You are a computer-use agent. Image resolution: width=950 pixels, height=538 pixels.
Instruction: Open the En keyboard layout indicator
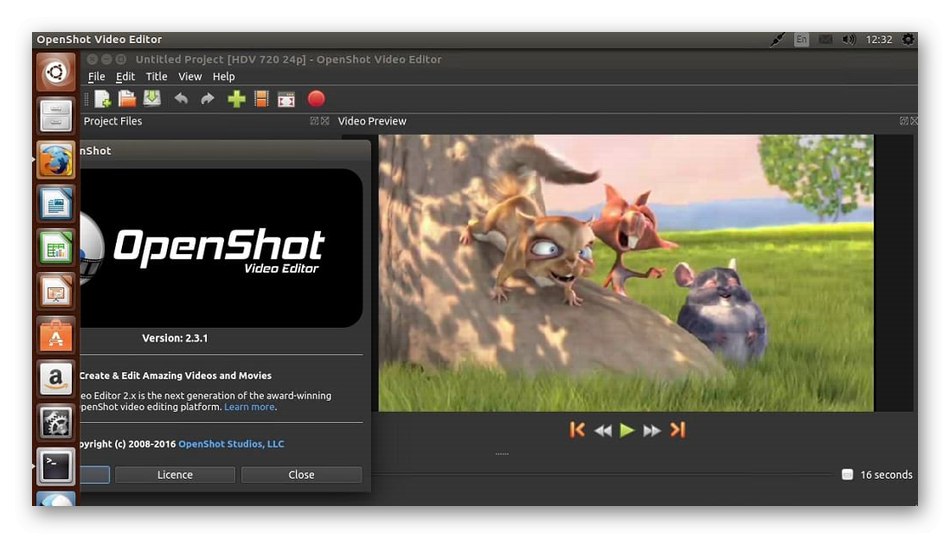(802, 39)
